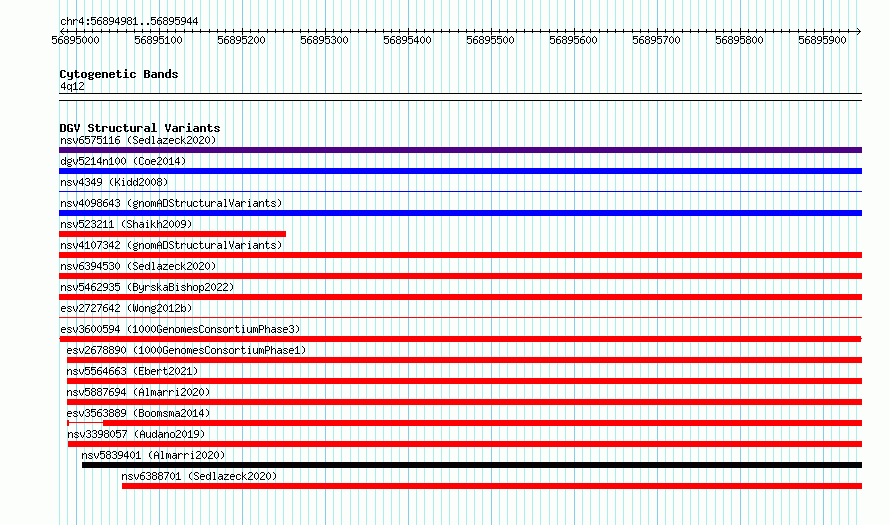Select the 4q12 band label

[x=72, y=86]
